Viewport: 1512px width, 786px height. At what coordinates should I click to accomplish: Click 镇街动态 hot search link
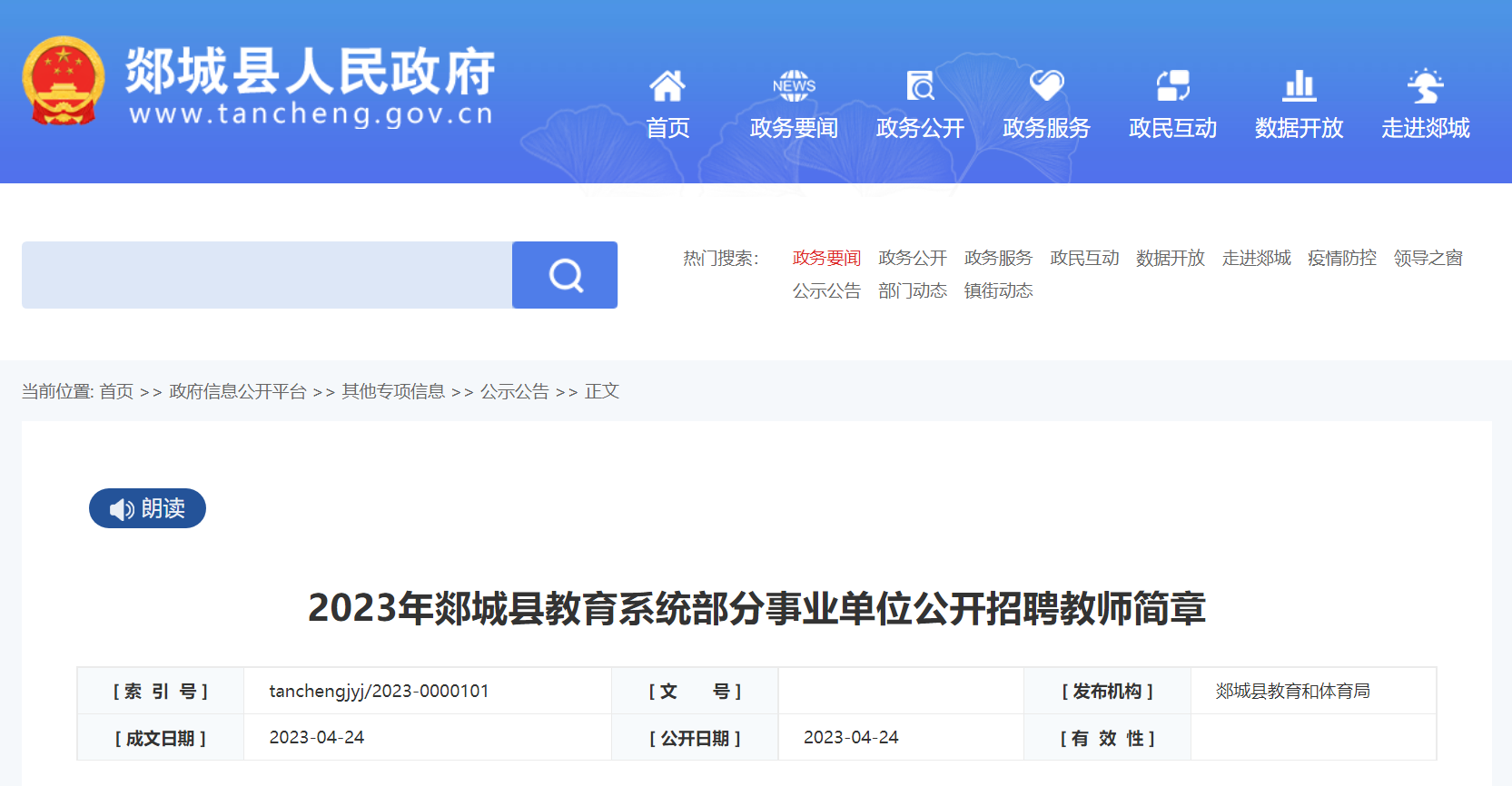tap(998, 291)
